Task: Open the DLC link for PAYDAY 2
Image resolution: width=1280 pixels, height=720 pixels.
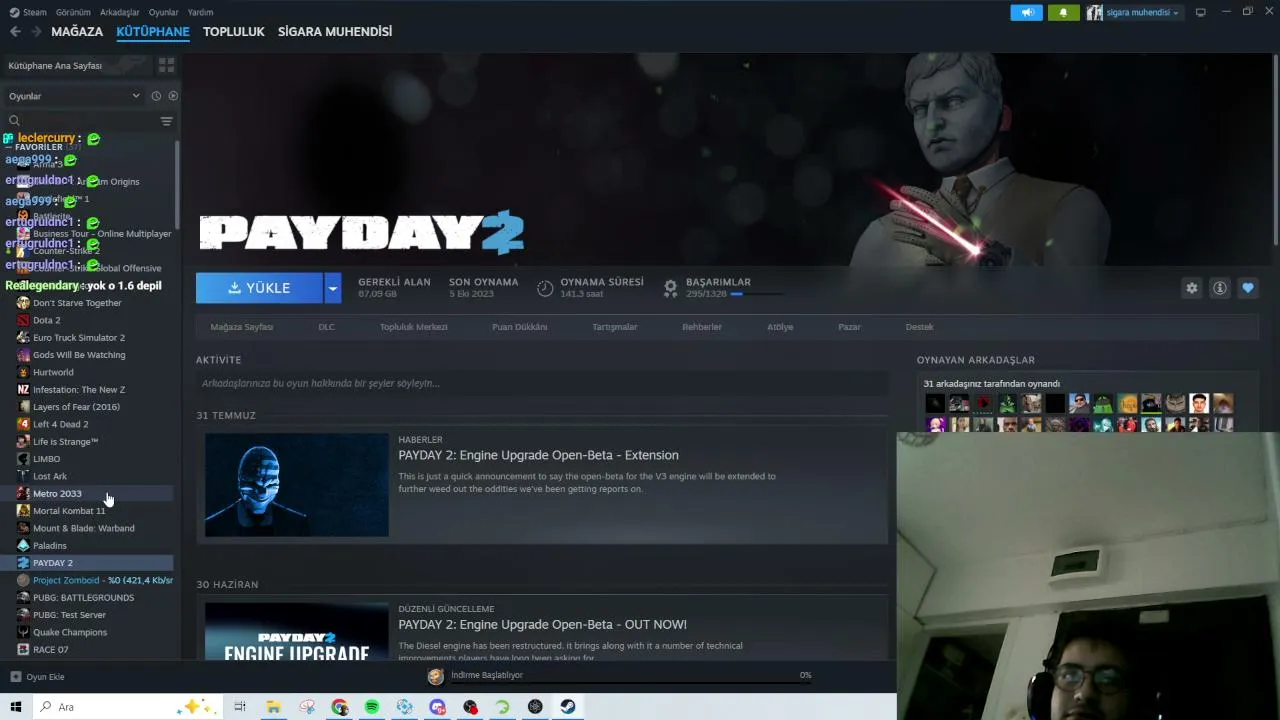Action: point(326,327)
